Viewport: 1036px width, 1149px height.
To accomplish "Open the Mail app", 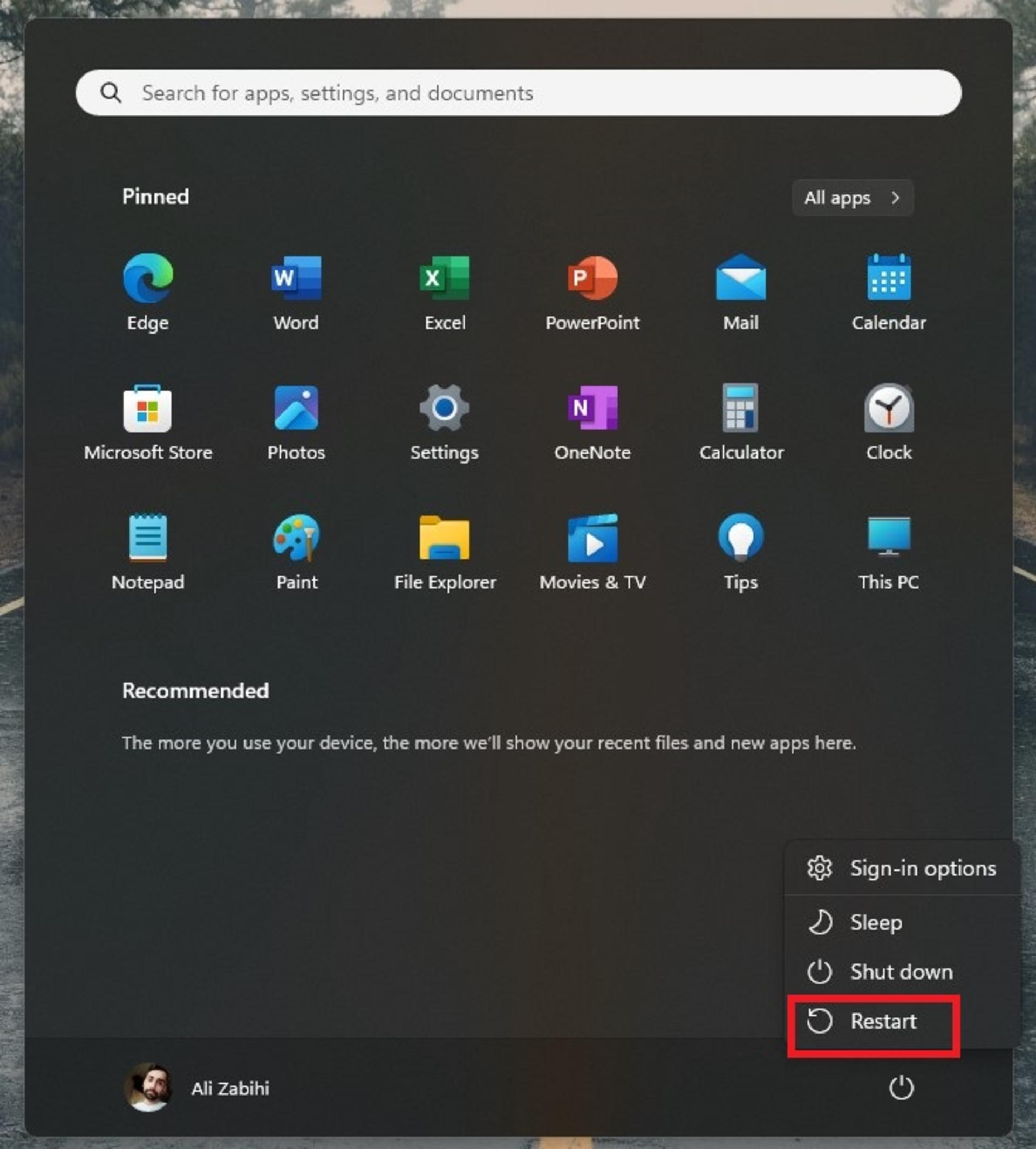I will click(x=740, y=293).
